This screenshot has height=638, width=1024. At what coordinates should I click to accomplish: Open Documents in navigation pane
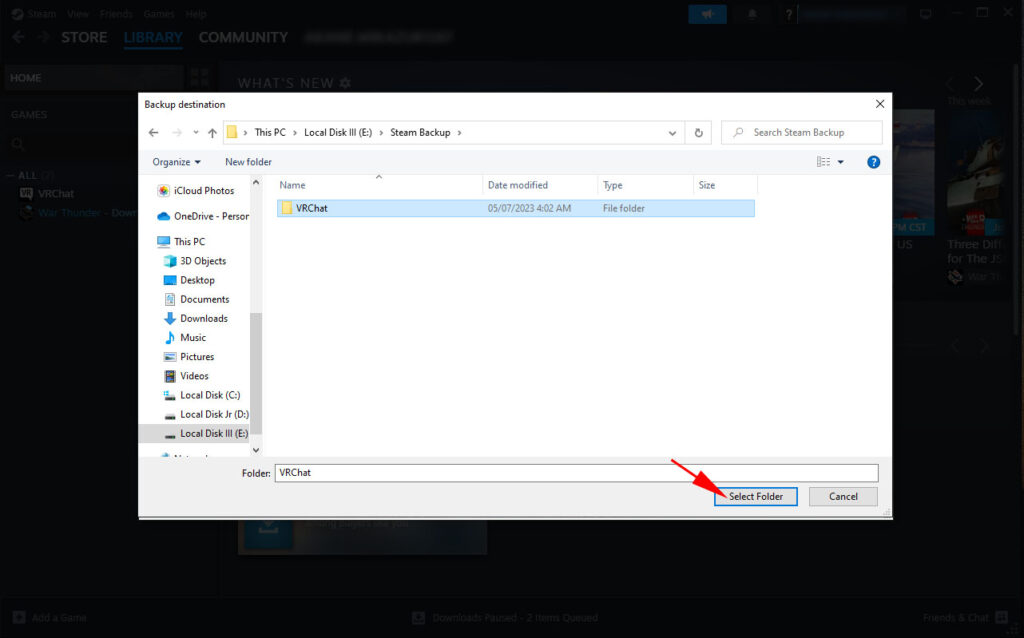pos(197,299)
